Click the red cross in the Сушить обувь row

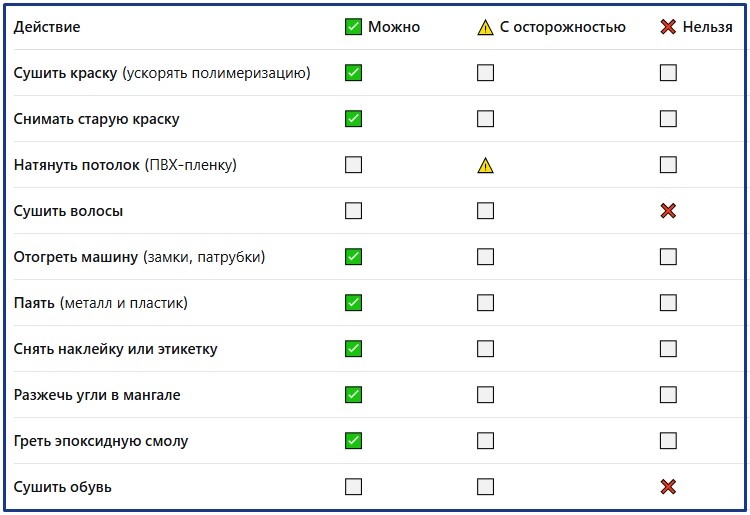pyautogui.click(x=668, y=487)
